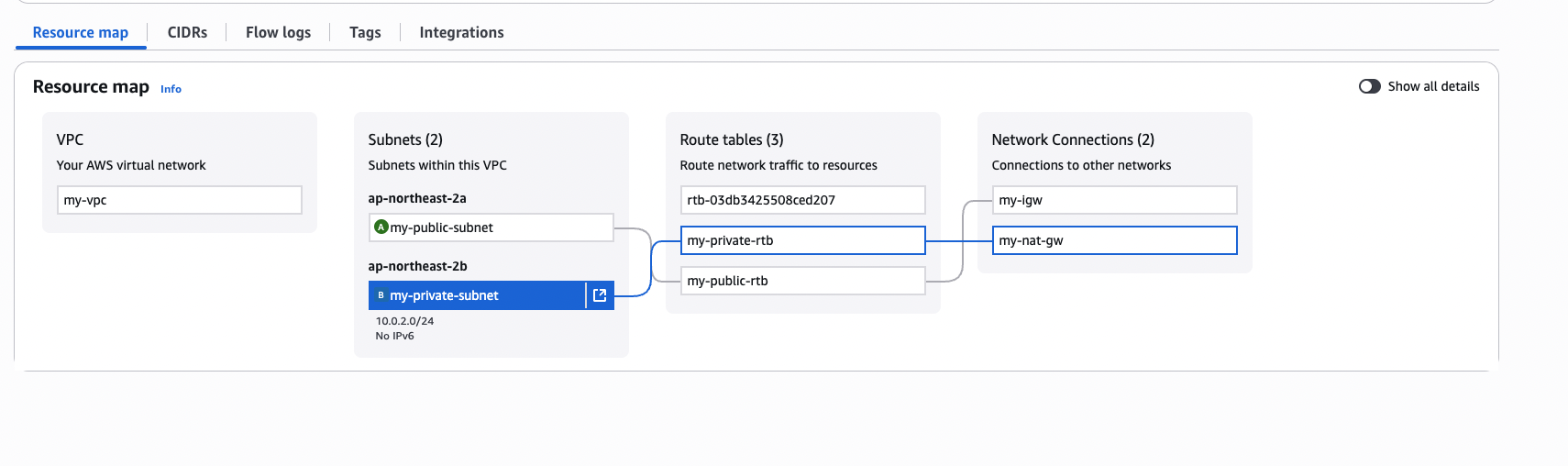View the Integrations tab
This screenshot has width=1568, height=466.
(x=461, y=33)
